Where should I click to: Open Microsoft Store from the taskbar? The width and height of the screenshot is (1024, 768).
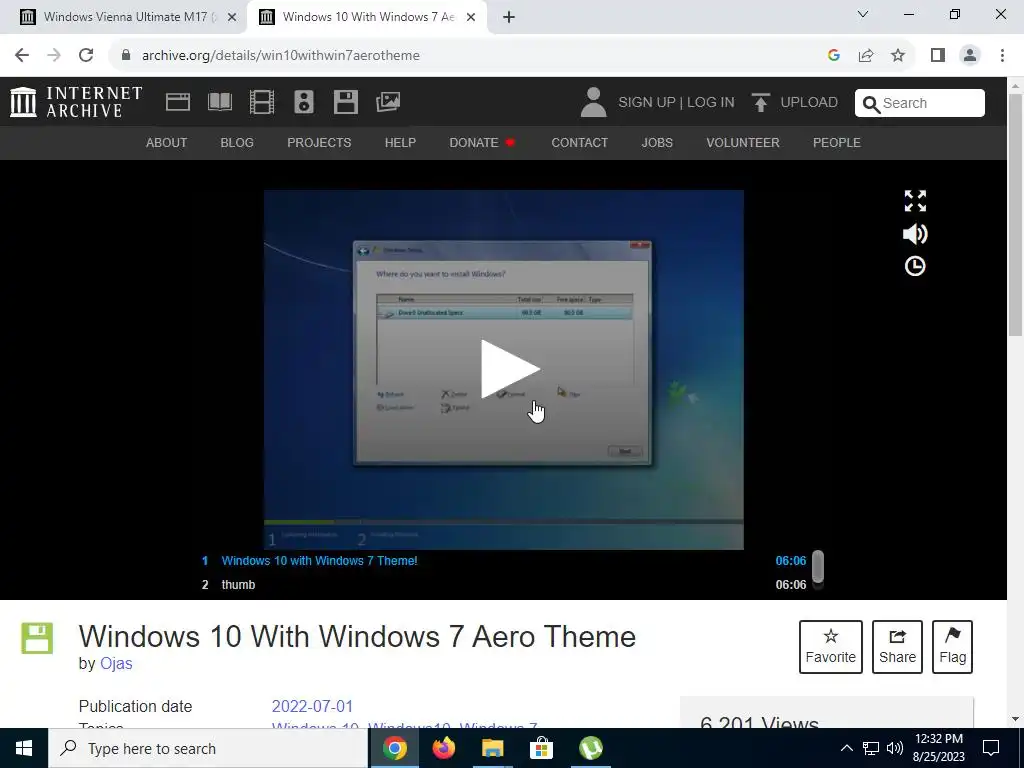[x=541, y=748]
